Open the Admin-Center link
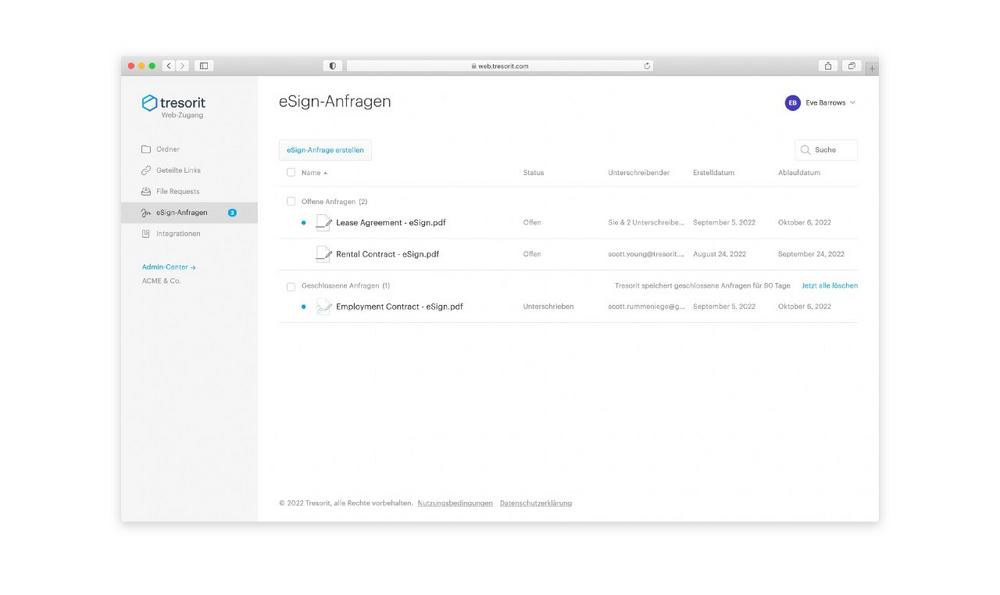This screenshot has width=1000, height=595. pos(168,267)
